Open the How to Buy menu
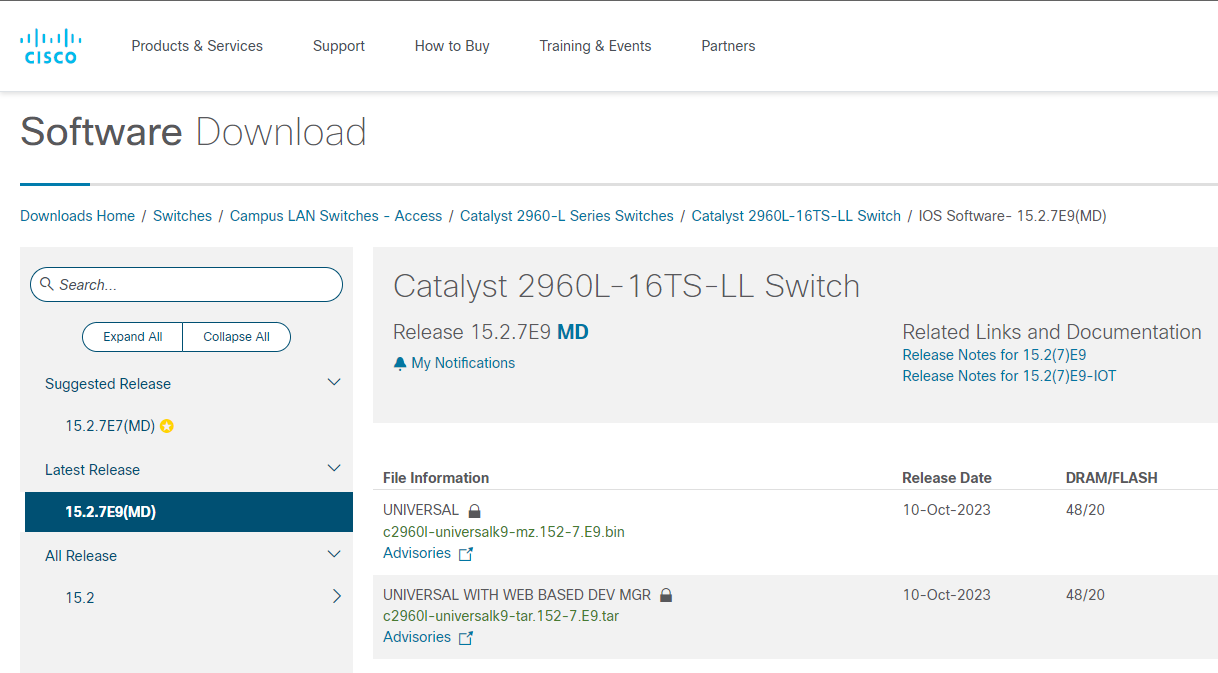The width and height of the screenshot is (1218, 673). pyautogui.click(x=452, y=46)
